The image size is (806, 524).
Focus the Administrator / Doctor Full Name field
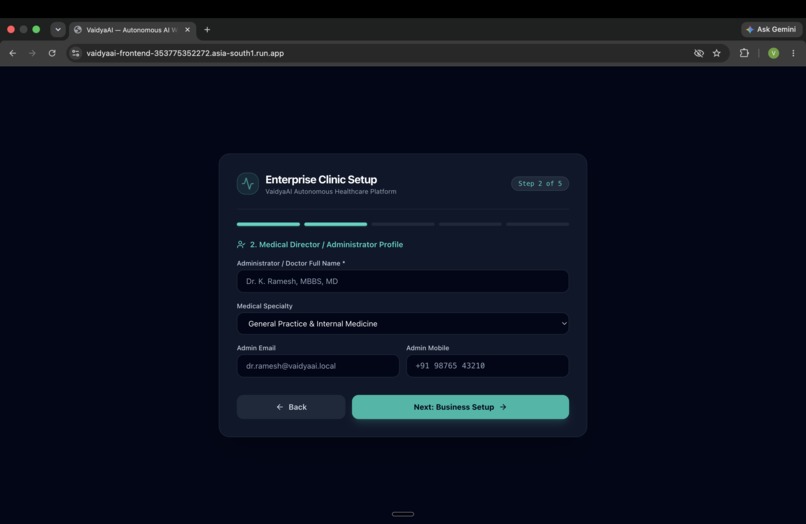pos(402,281)
